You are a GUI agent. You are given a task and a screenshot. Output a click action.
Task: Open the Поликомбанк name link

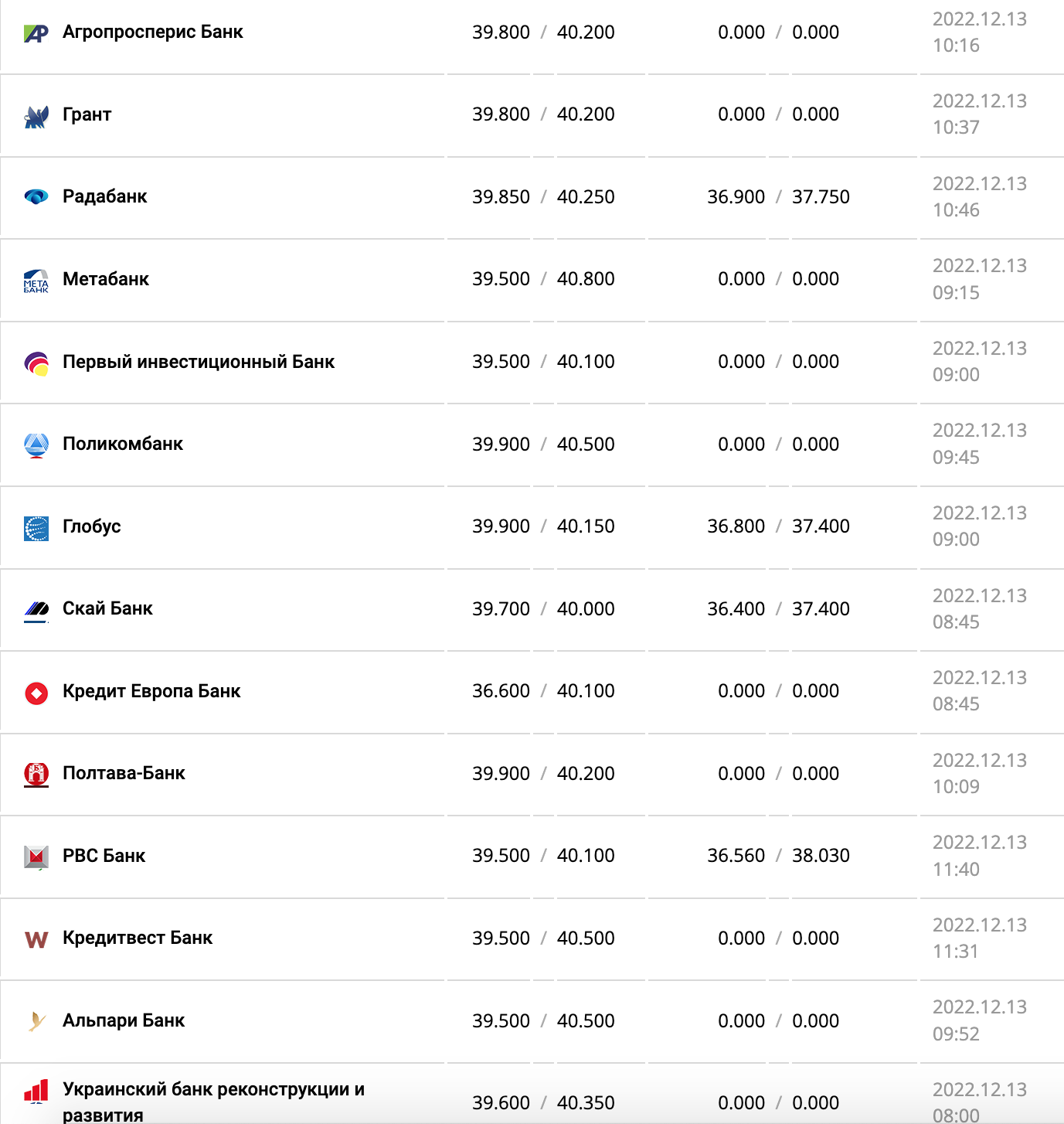click(122, 444)
